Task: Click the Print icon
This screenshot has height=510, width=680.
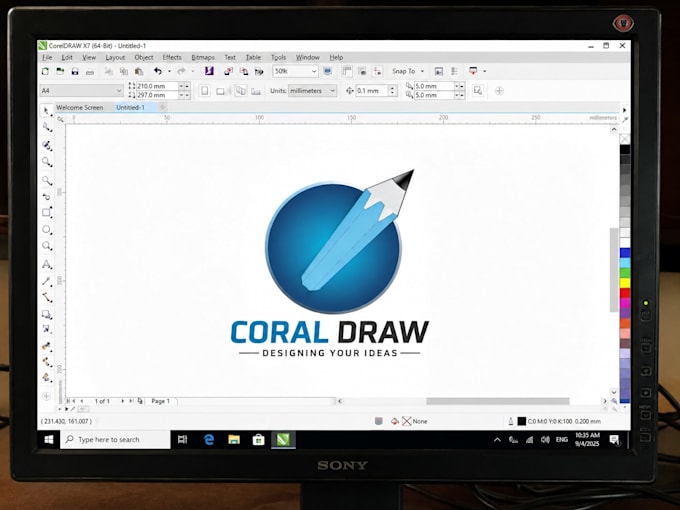Action: [x=90, y=71]
